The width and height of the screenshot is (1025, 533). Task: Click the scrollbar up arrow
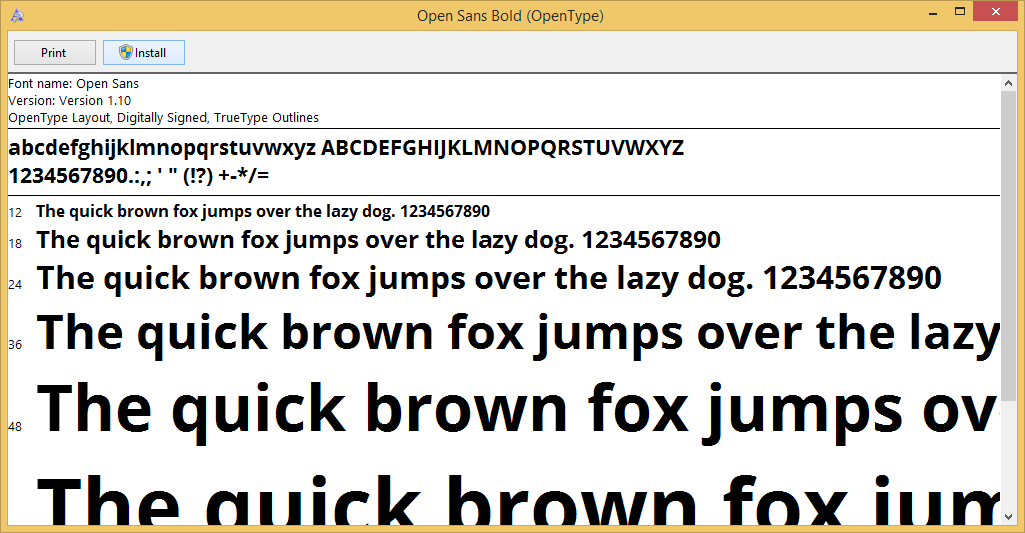click(x=1008, y=83)
